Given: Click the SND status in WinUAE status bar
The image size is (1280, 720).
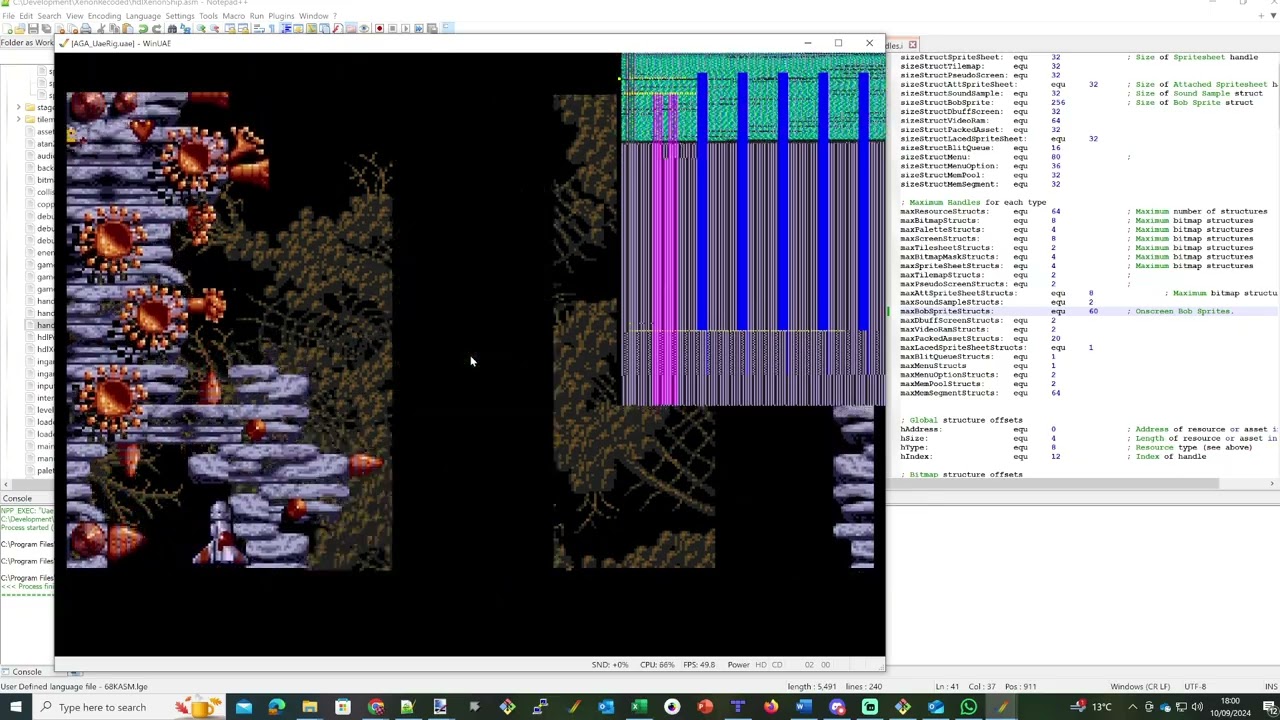Looking at the screenshot, I should click(x=609, y=665).
